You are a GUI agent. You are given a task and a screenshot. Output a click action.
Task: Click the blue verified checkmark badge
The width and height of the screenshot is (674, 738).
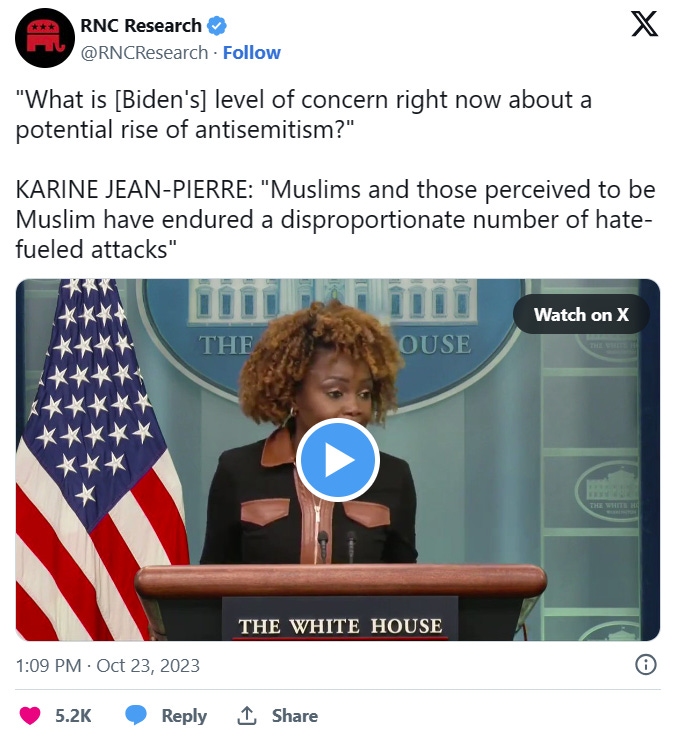tap(217, 26)
